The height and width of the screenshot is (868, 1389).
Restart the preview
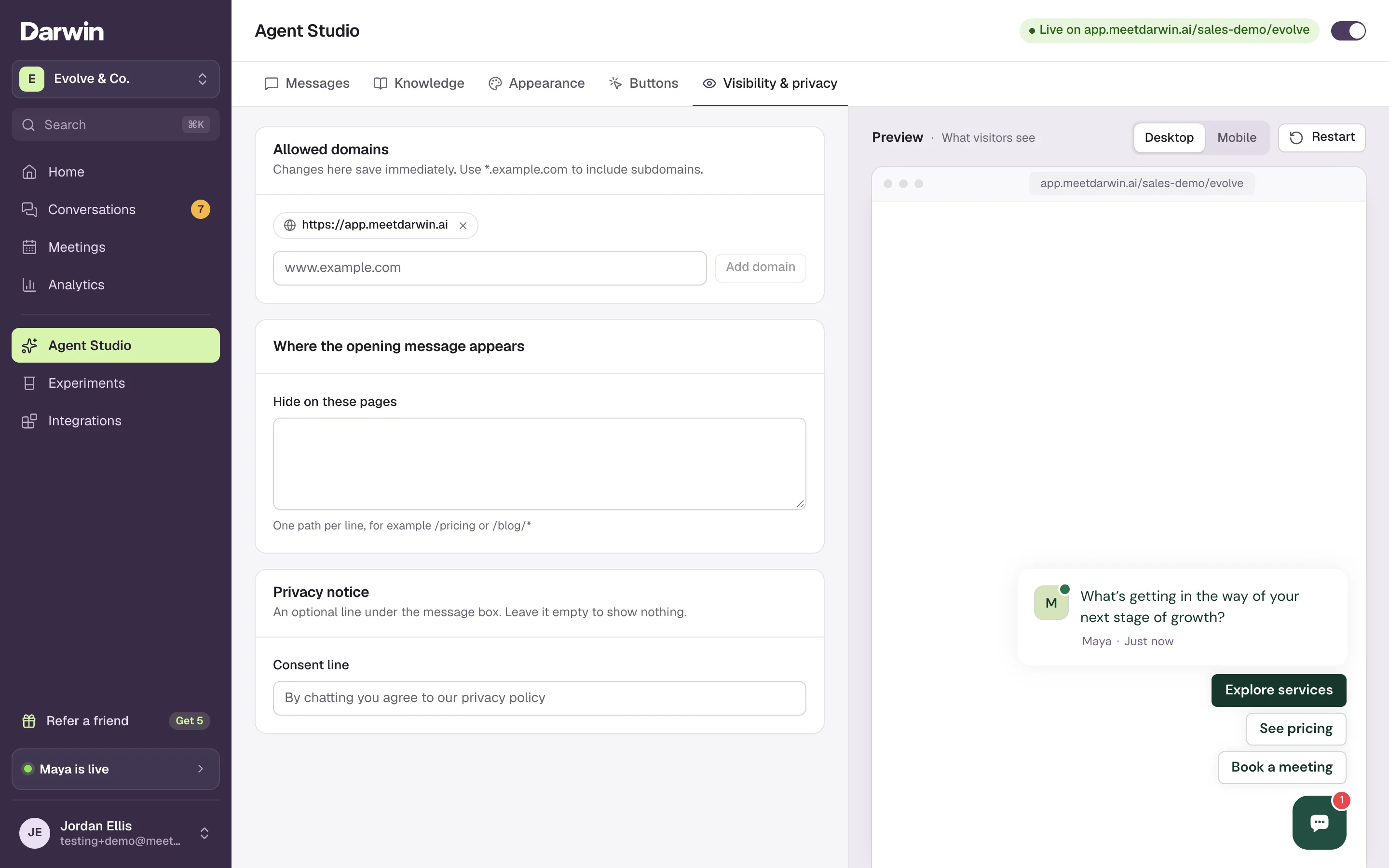pos(1321,138)
